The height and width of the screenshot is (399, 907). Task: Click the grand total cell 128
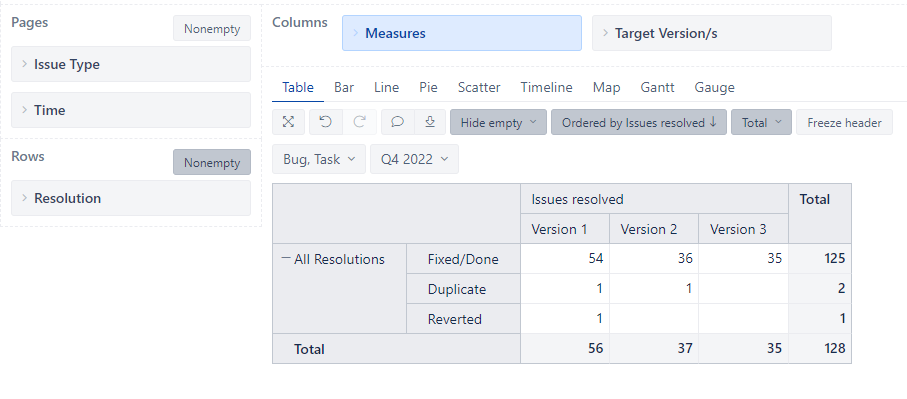(820, 349)
